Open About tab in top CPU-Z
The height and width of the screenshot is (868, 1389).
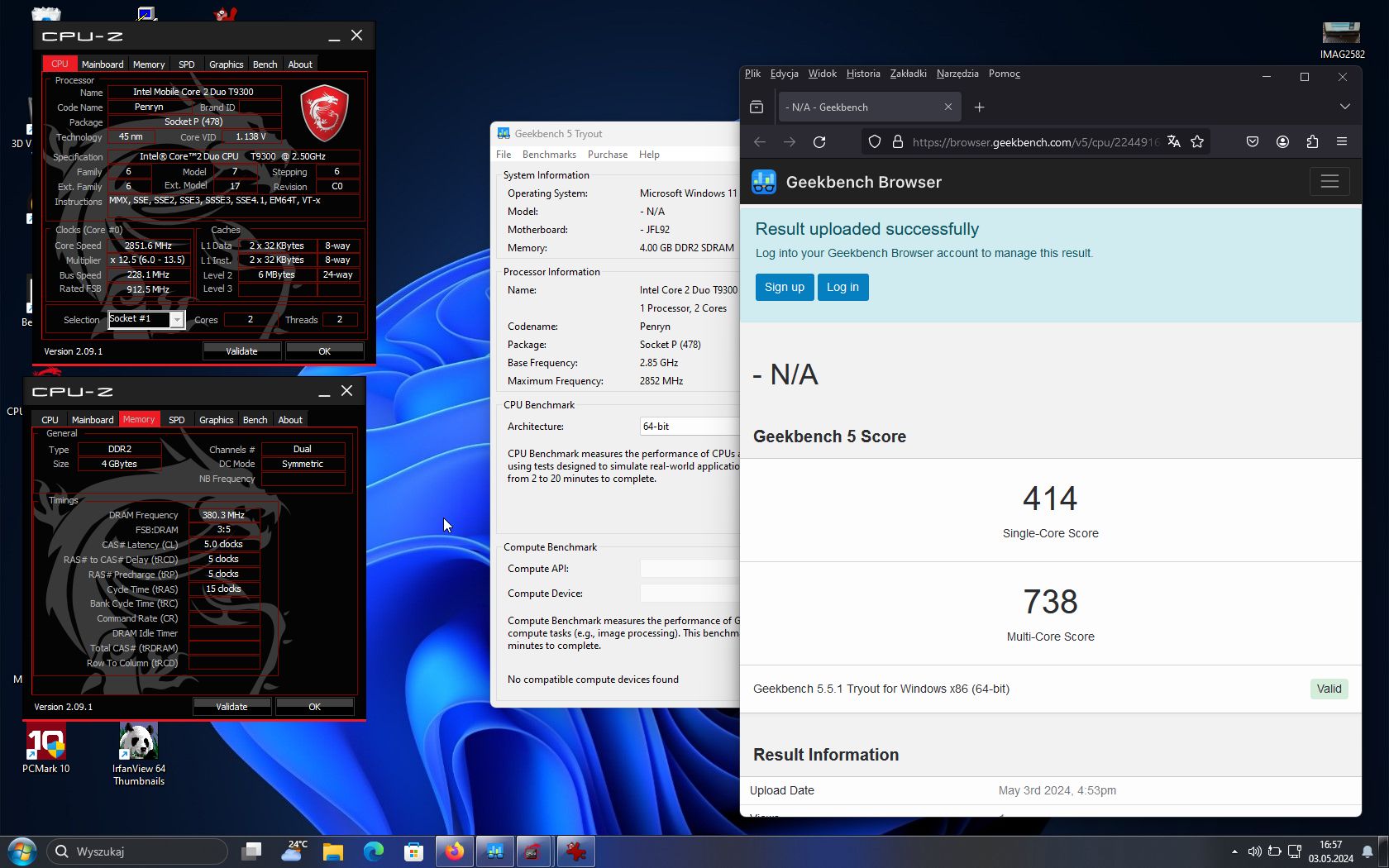point(300,64)
